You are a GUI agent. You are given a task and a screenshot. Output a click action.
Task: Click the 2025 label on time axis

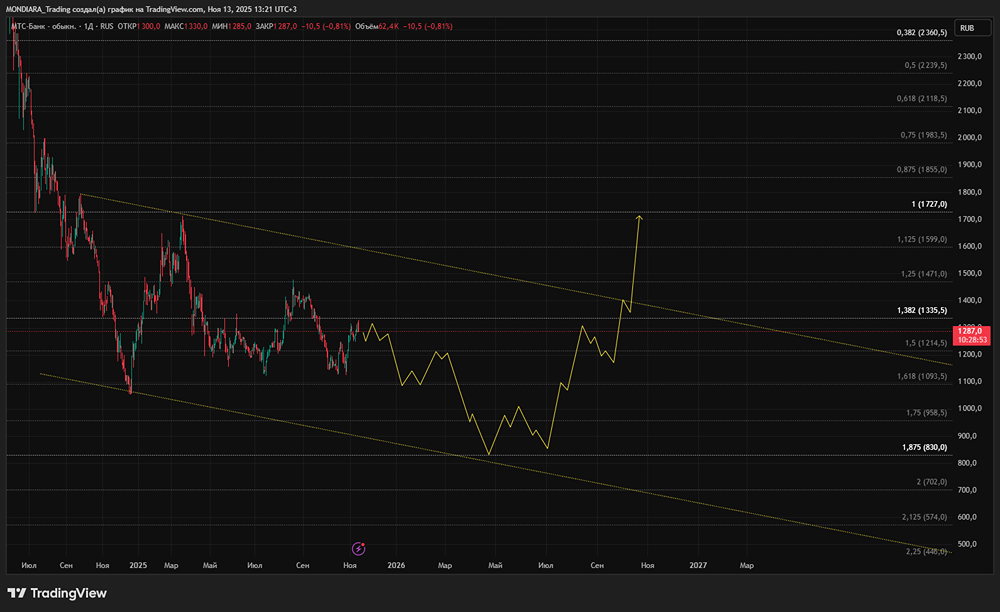pyautogui.click(x=138, y=565)
